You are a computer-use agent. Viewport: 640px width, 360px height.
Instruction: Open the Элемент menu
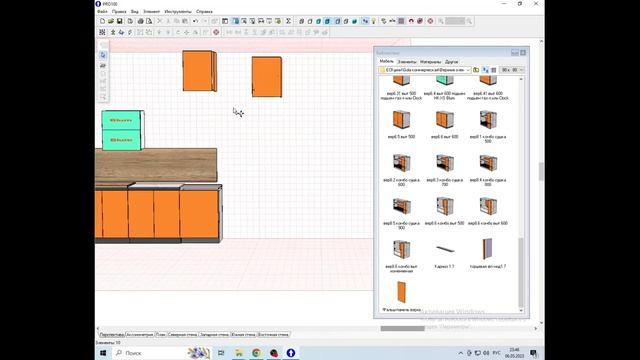[x=151, y=11]
